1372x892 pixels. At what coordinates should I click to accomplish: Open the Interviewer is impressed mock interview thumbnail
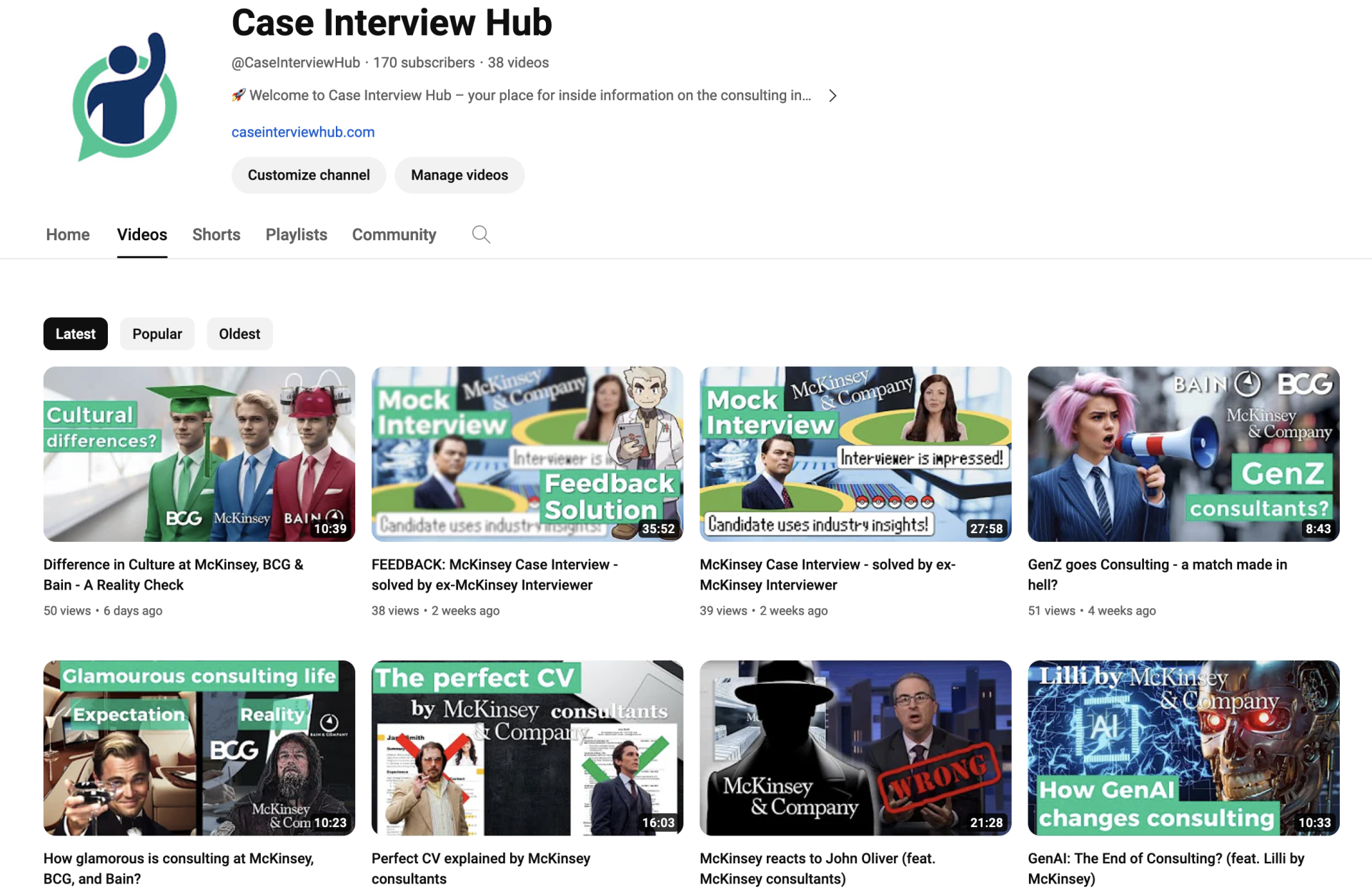tap(855, 454)
